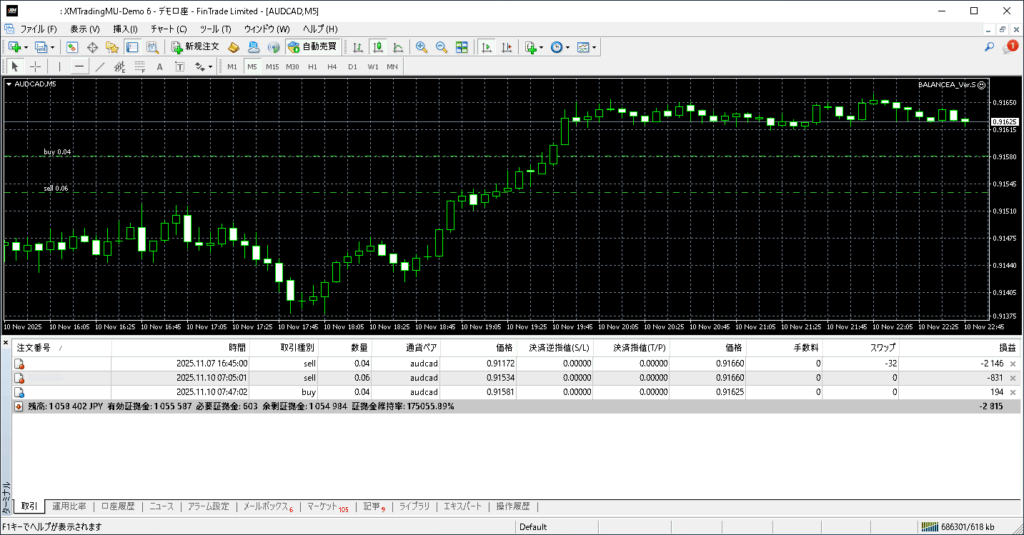This screenshot has width=1024, height=535.
Task: Click the New Order (新規注文) button
Action: (195, 47)
